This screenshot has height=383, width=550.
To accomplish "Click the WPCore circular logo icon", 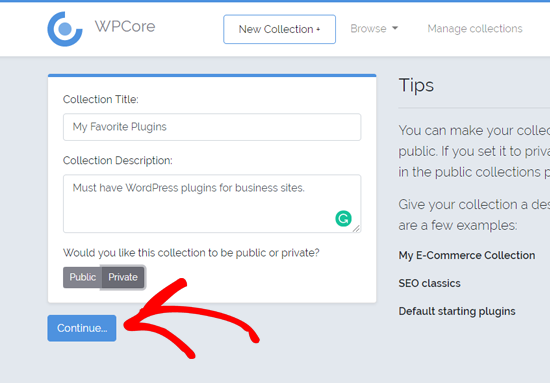I will 65,29.
